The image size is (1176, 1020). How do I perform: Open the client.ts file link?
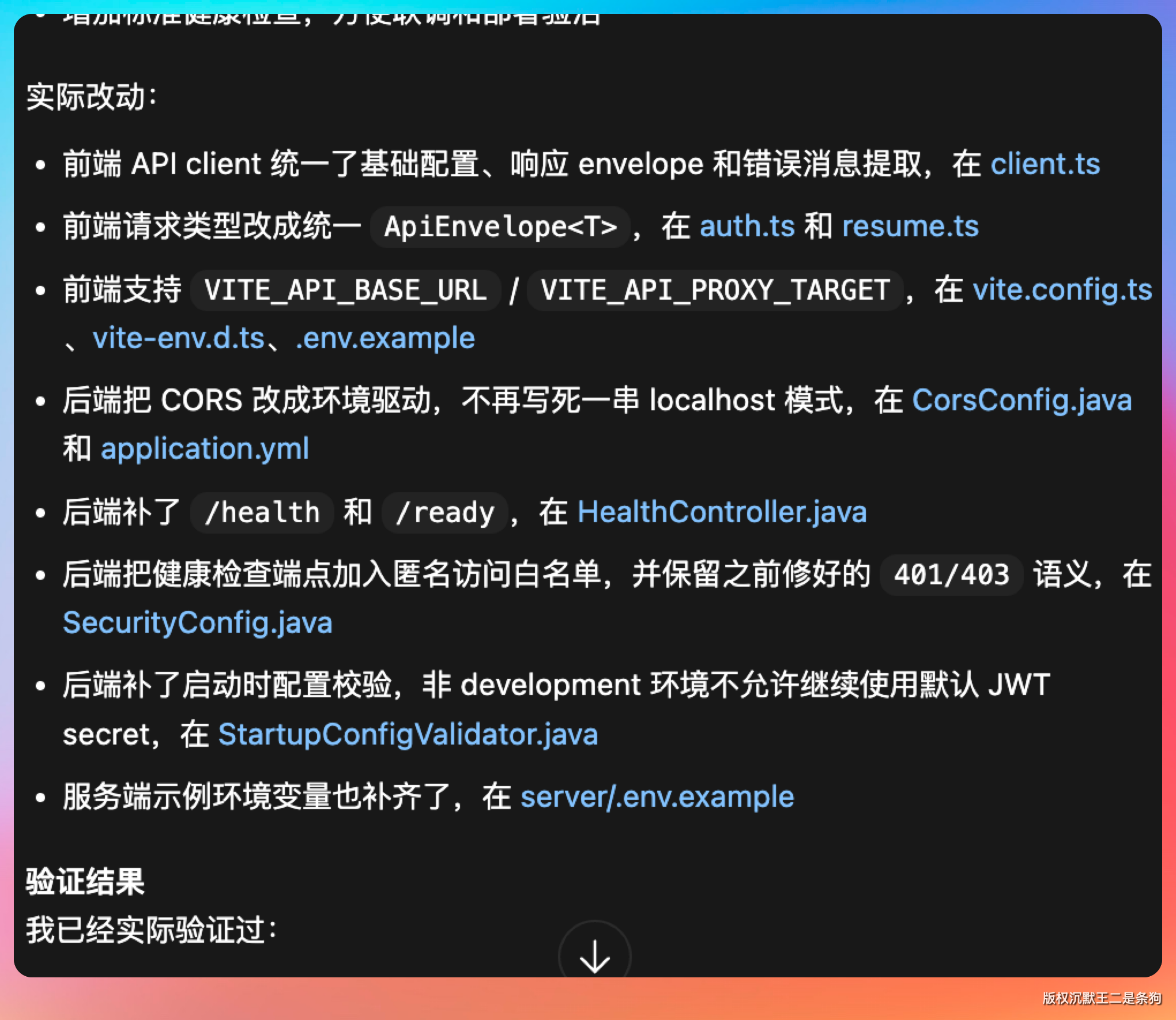(x=1045, y=164)
